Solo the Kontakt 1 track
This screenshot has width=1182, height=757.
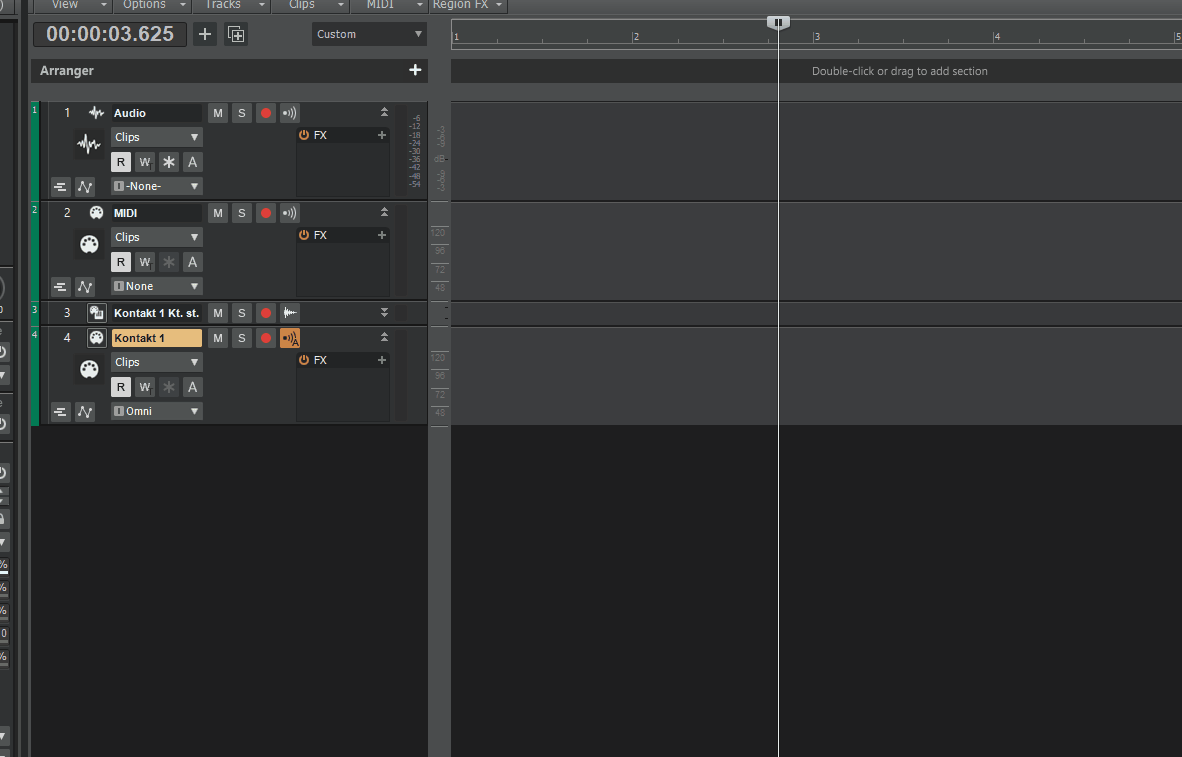(x=241, y=337)
